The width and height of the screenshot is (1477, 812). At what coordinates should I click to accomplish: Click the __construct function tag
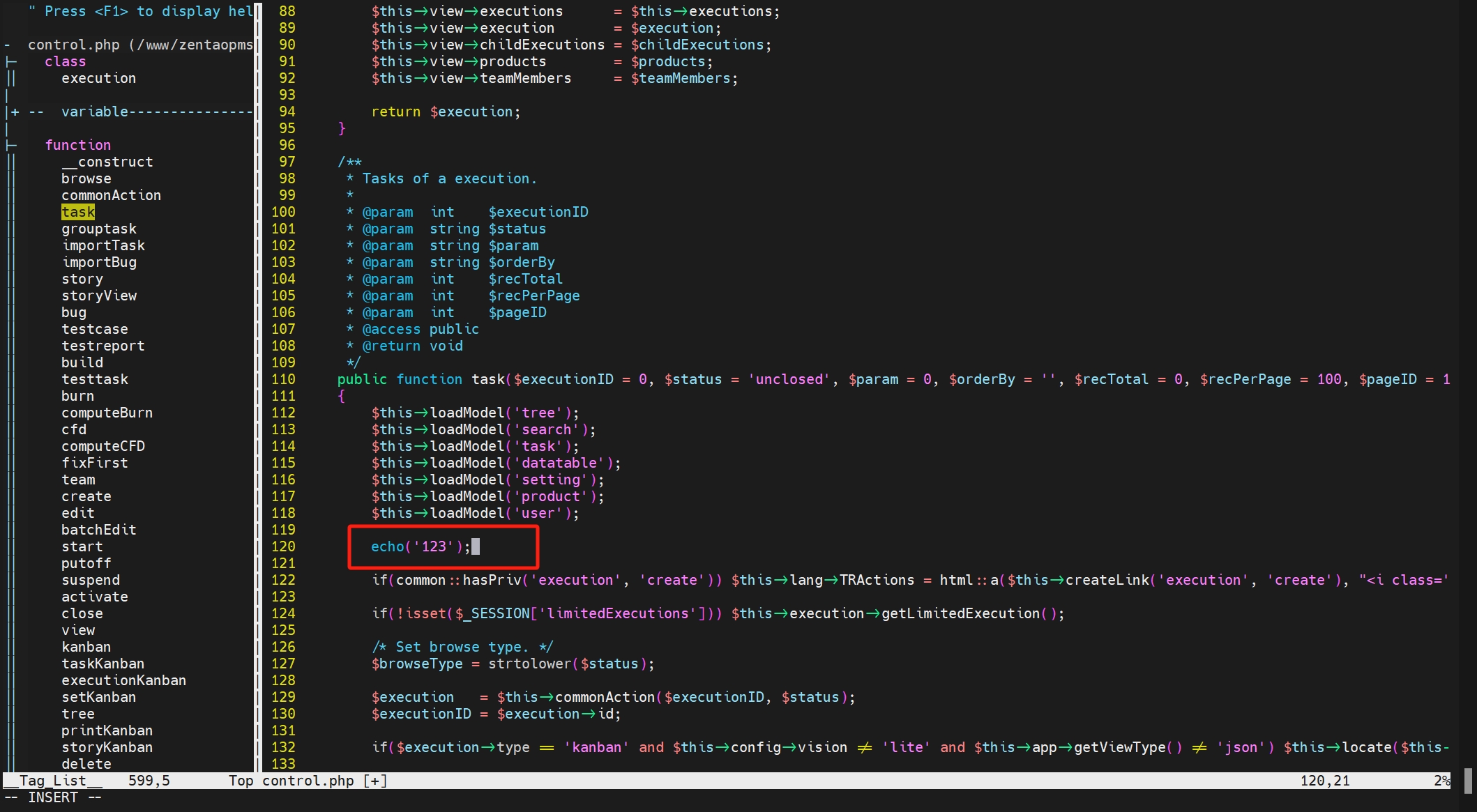pos(107,162)
